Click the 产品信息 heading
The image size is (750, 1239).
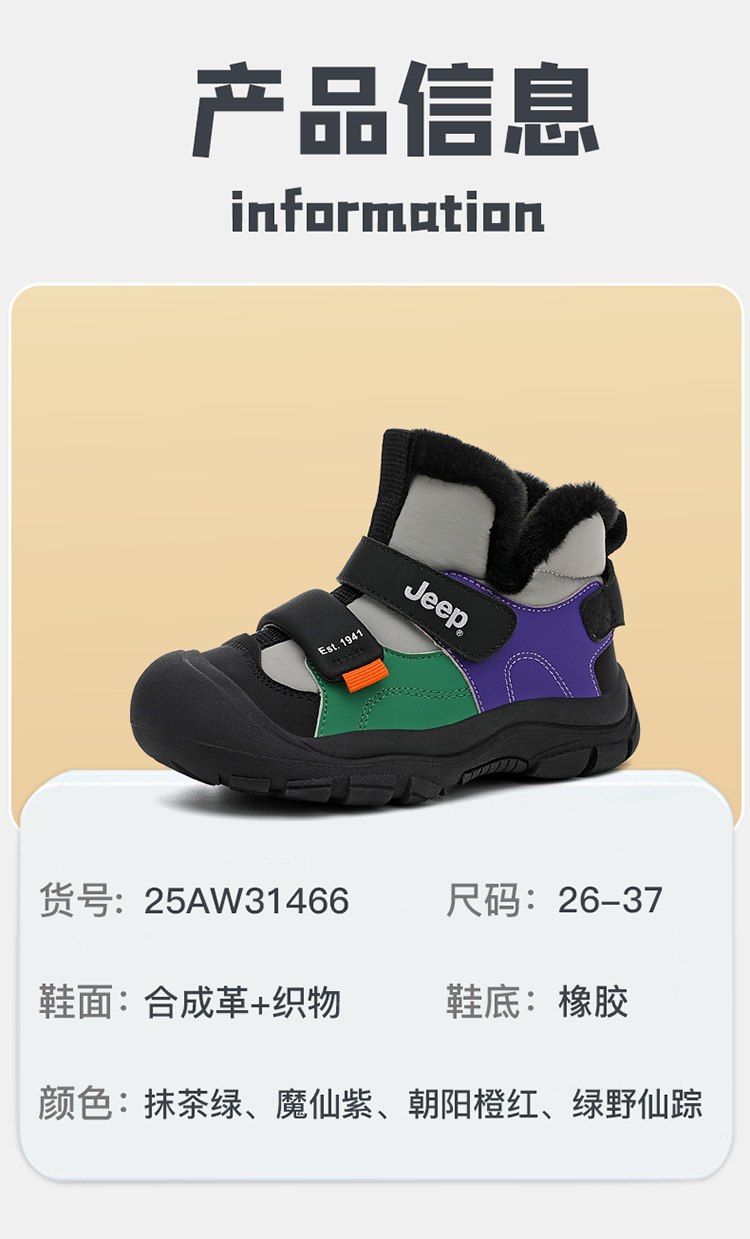[397, 111]
